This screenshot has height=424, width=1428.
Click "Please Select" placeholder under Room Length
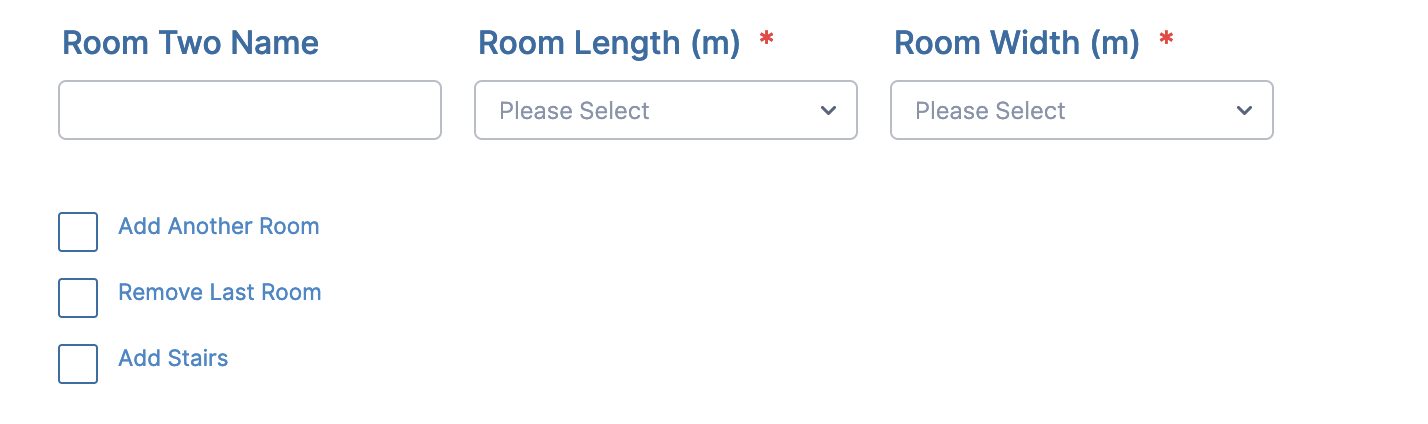click(x=575, y=110)
